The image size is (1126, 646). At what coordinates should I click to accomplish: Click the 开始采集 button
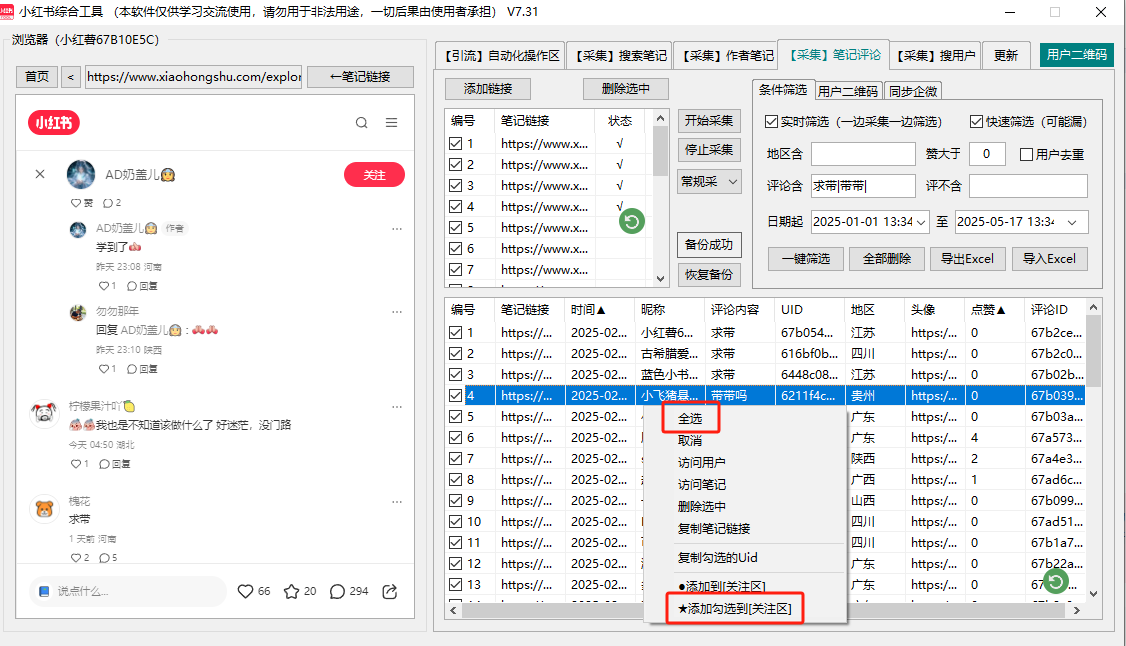pyautogui.click(x=709, y=121)
